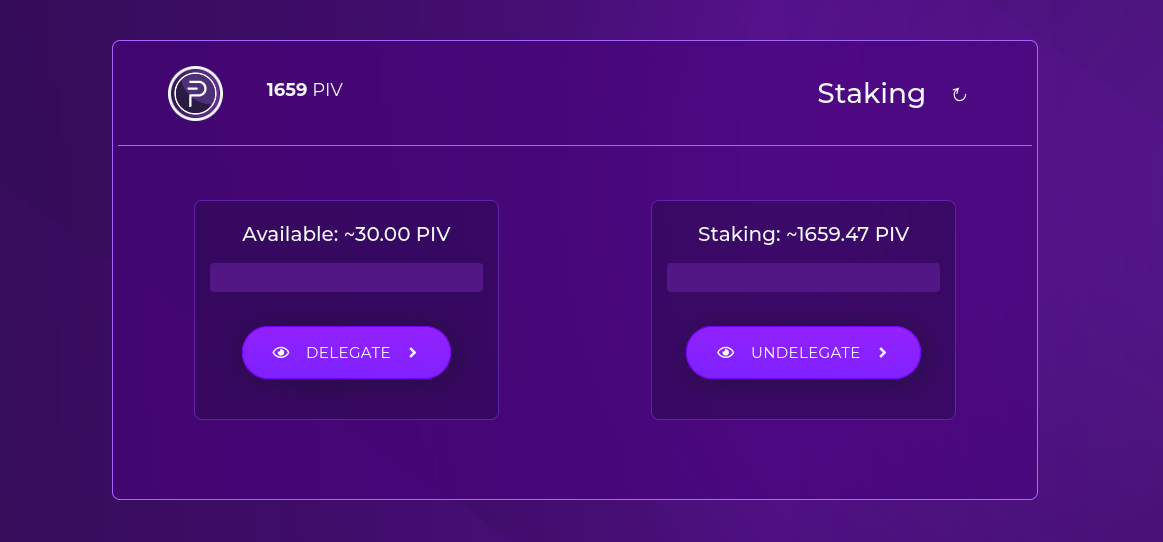This screenshot has height=542, width=1163.
Task: Focus the undelegate amount input field
Action: tap(803, 277)
